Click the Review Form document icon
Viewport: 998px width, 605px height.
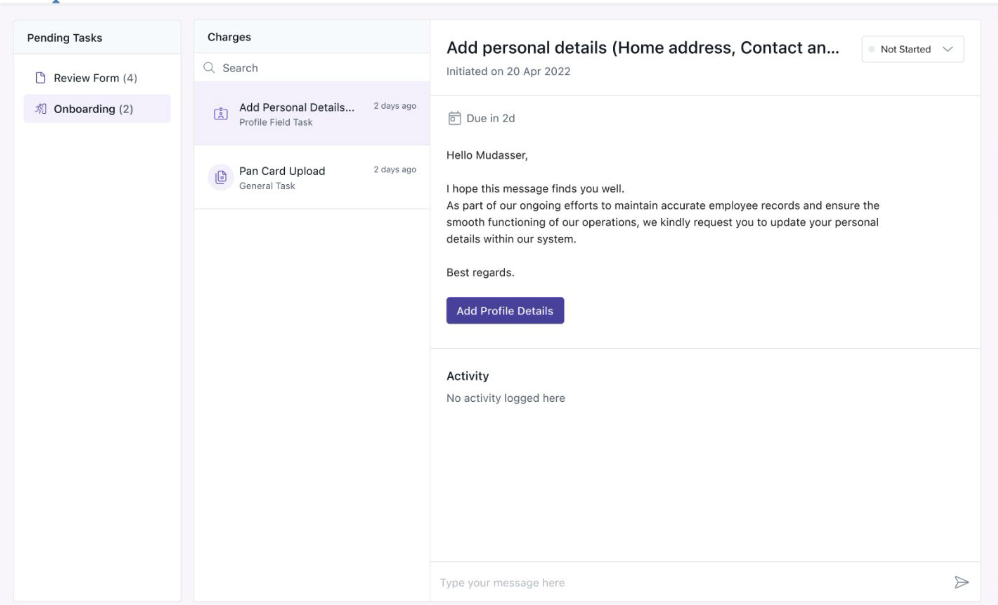[x=41, y=78]
